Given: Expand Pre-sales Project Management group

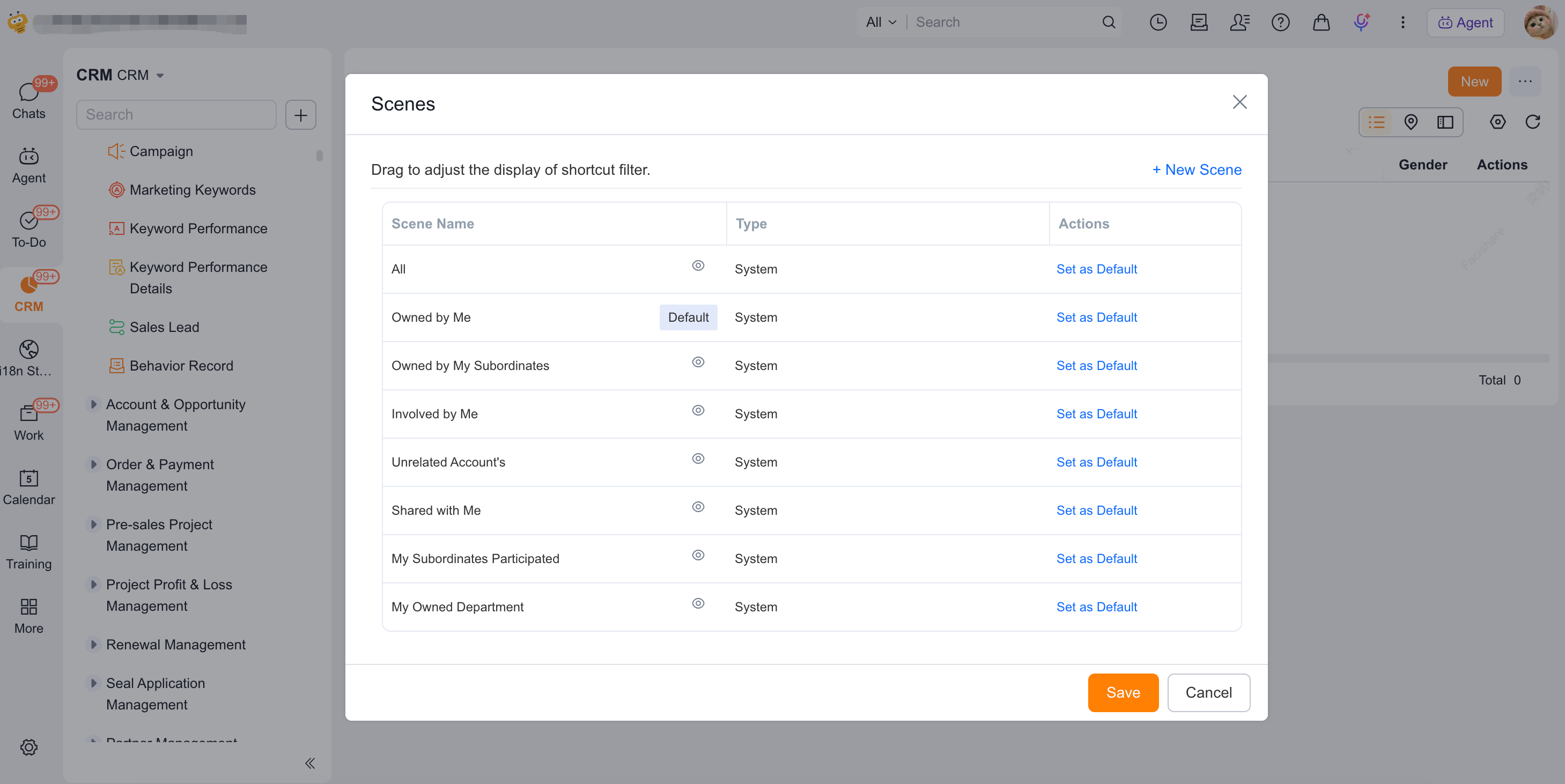Looking at the screenshot, I should 93,524.
